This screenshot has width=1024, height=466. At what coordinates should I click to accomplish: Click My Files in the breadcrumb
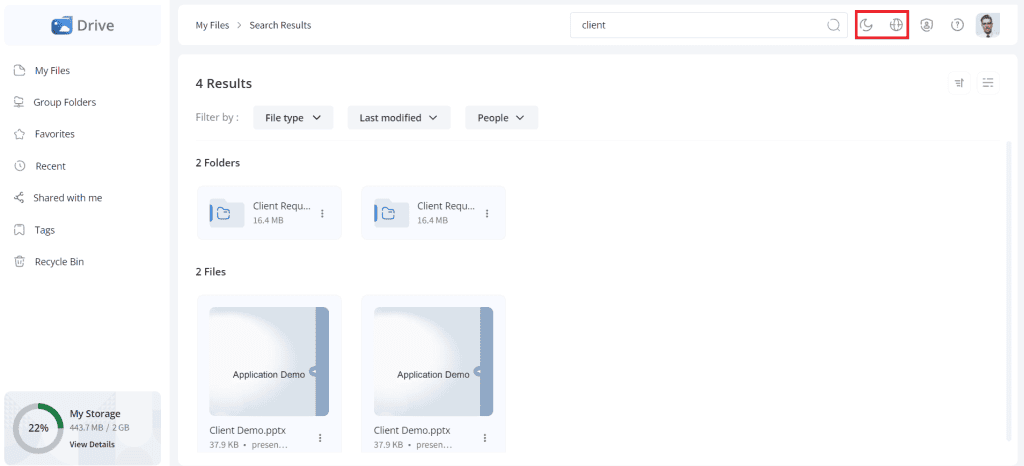212,25
